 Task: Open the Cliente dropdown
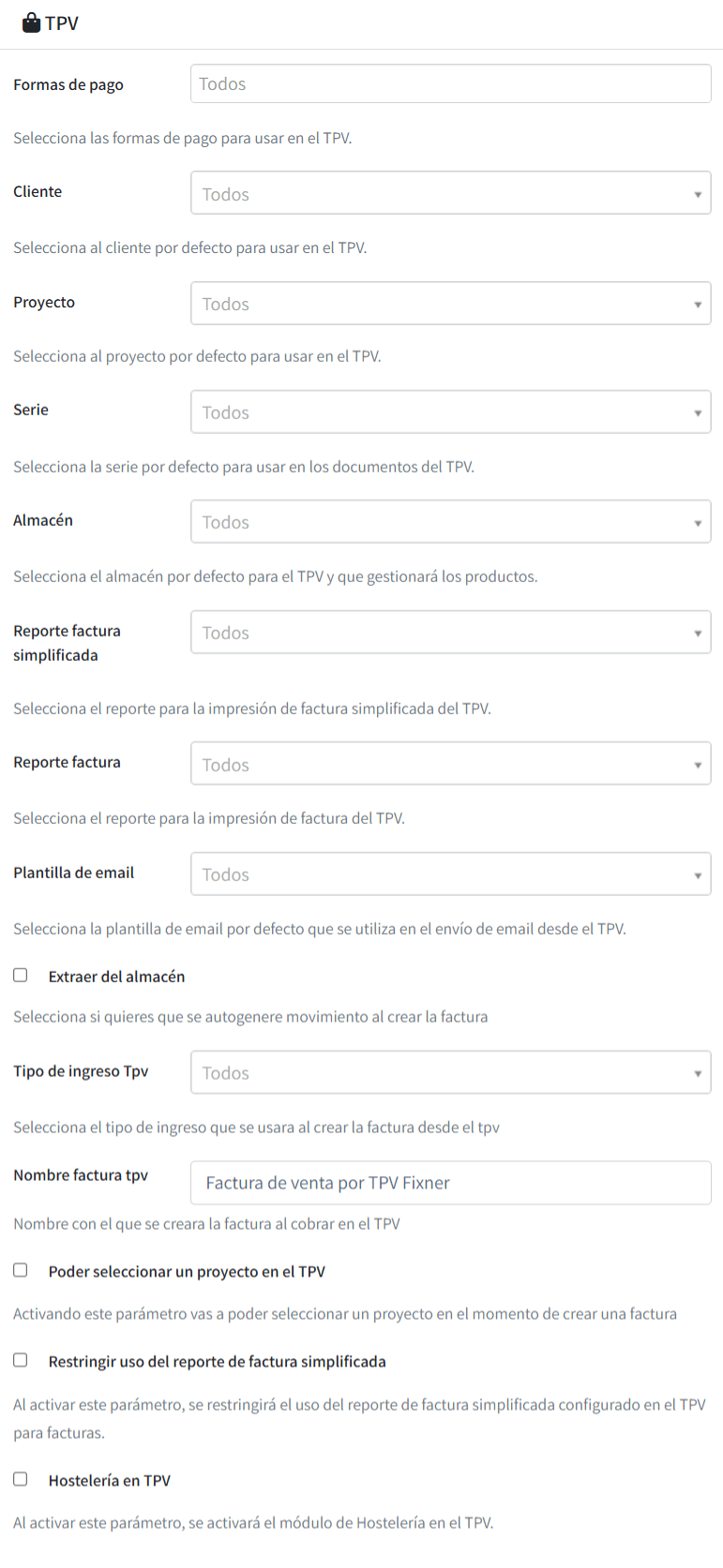point(451,193)
